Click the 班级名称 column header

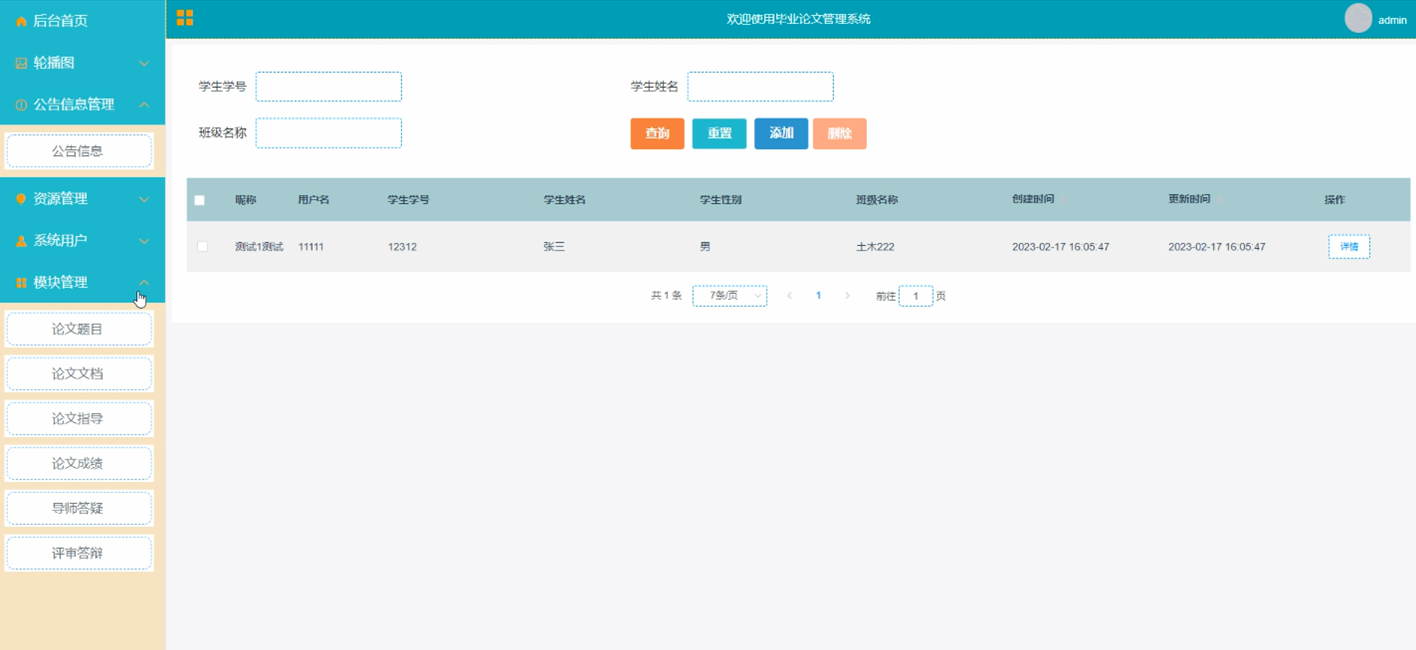pyautogui.click(x=877, y=200)
